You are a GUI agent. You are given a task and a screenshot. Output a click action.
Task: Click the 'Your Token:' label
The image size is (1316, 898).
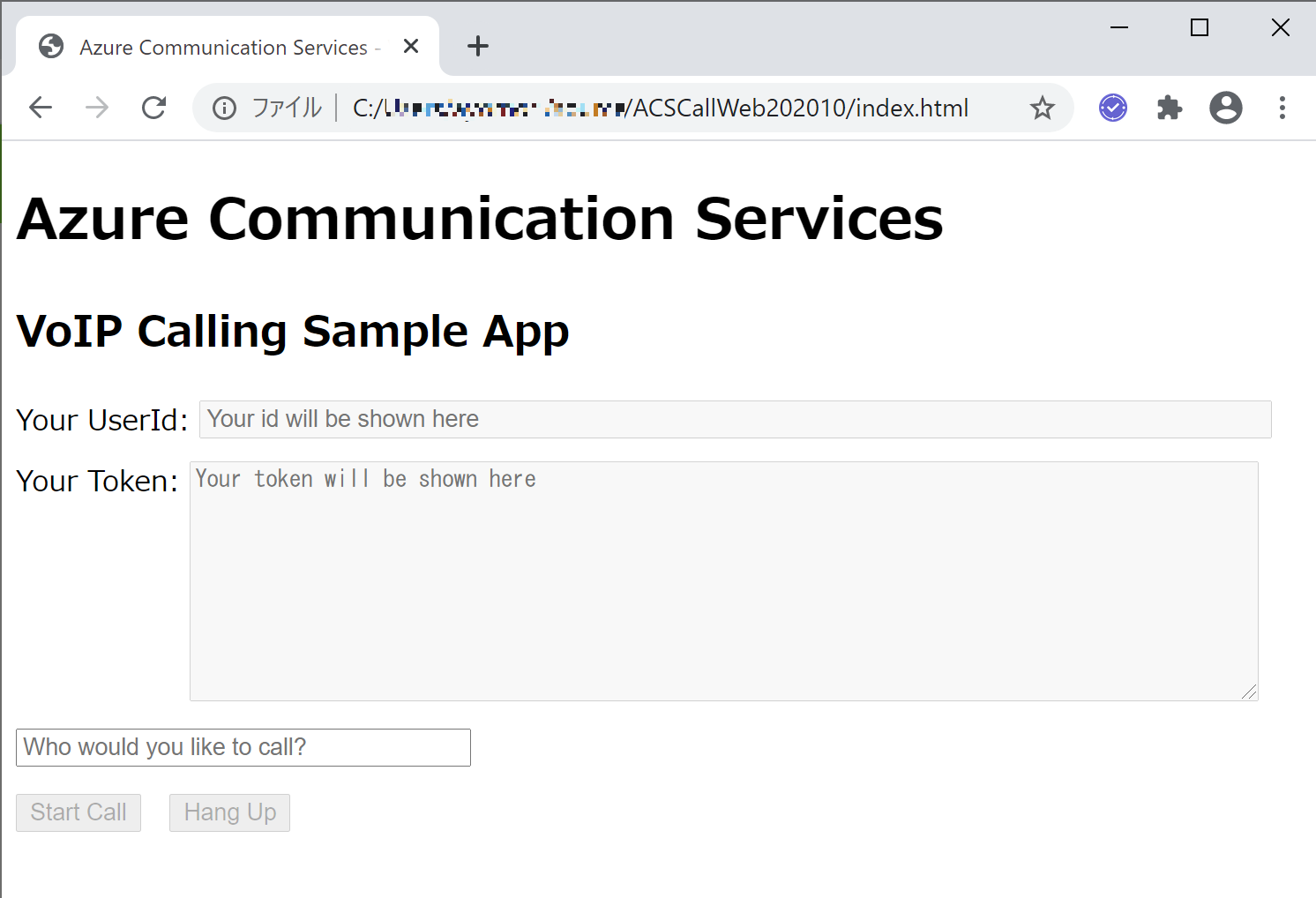(97, 481)
